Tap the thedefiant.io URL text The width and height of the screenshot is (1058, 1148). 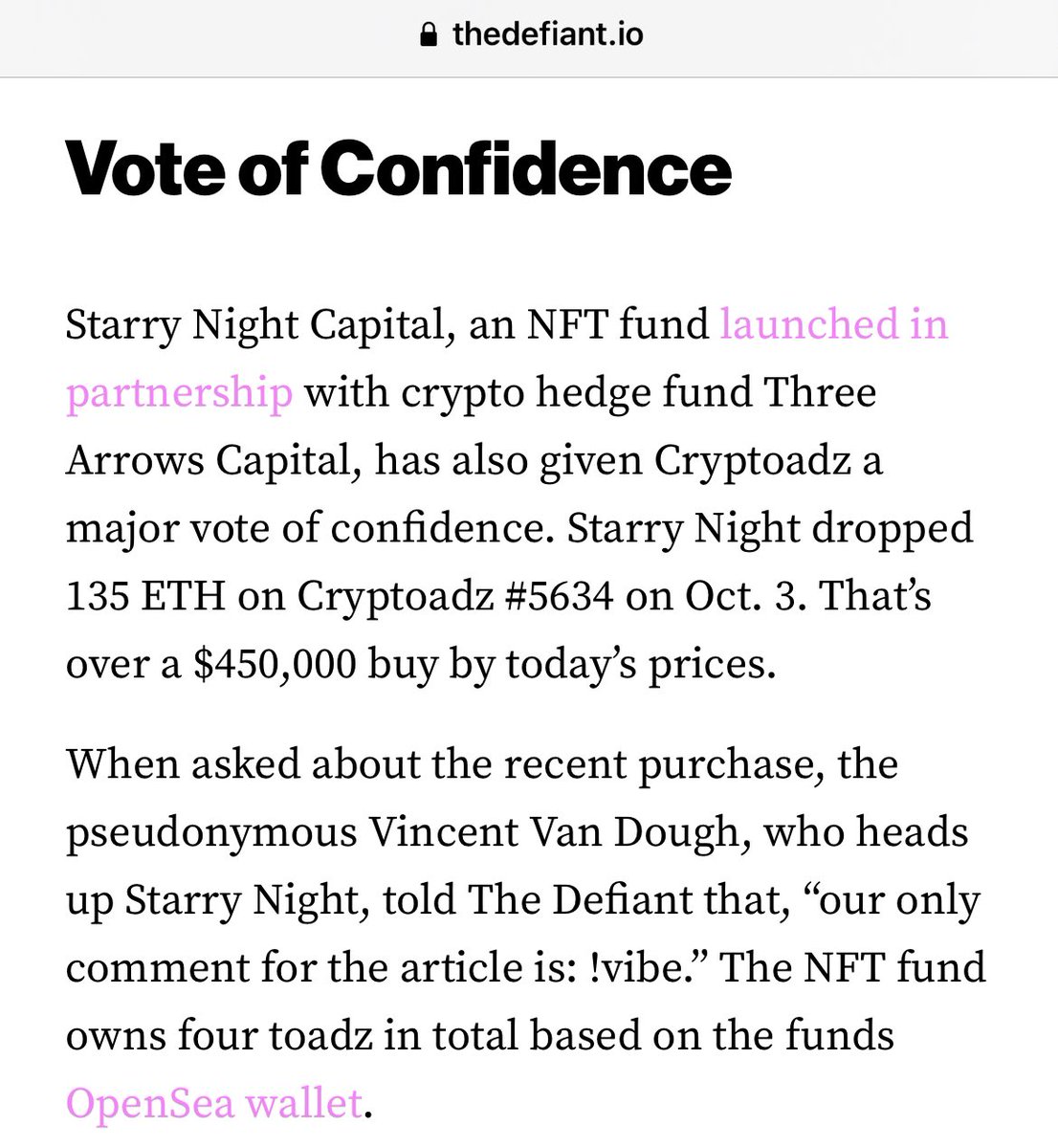click(547, 35)
